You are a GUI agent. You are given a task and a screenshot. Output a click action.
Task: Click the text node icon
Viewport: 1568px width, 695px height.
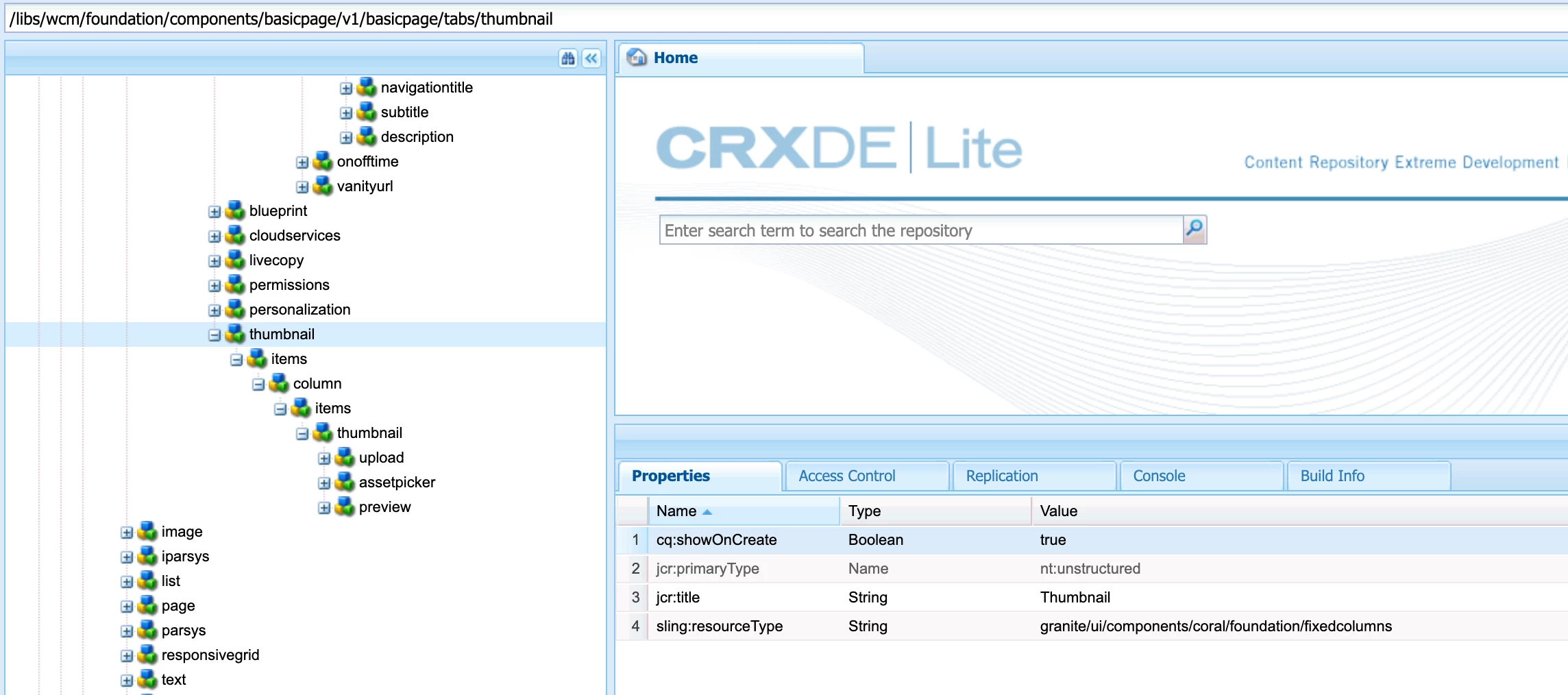(x=148, y=679)
